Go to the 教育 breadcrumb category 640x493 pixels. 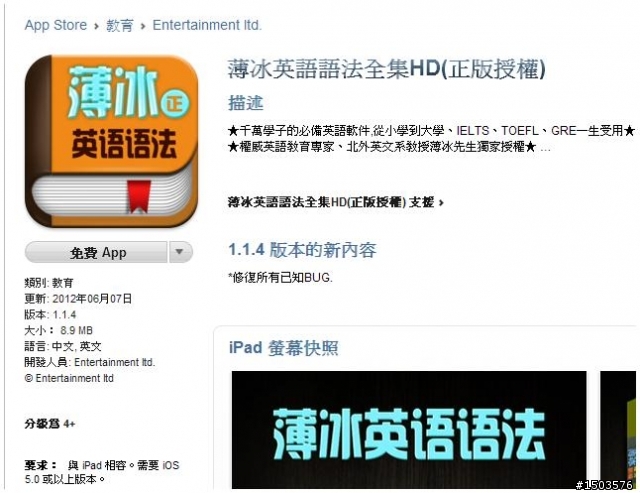coord(120,26)
